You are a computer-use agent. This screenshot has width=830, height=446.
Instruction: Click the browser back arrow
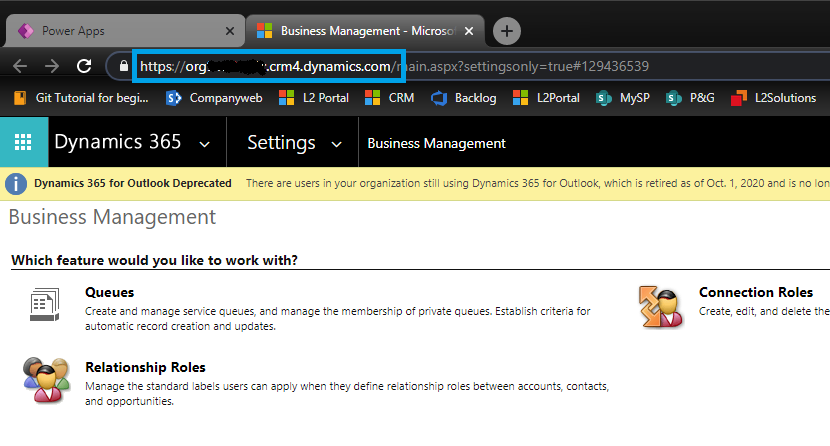click(x=21, y=67)
